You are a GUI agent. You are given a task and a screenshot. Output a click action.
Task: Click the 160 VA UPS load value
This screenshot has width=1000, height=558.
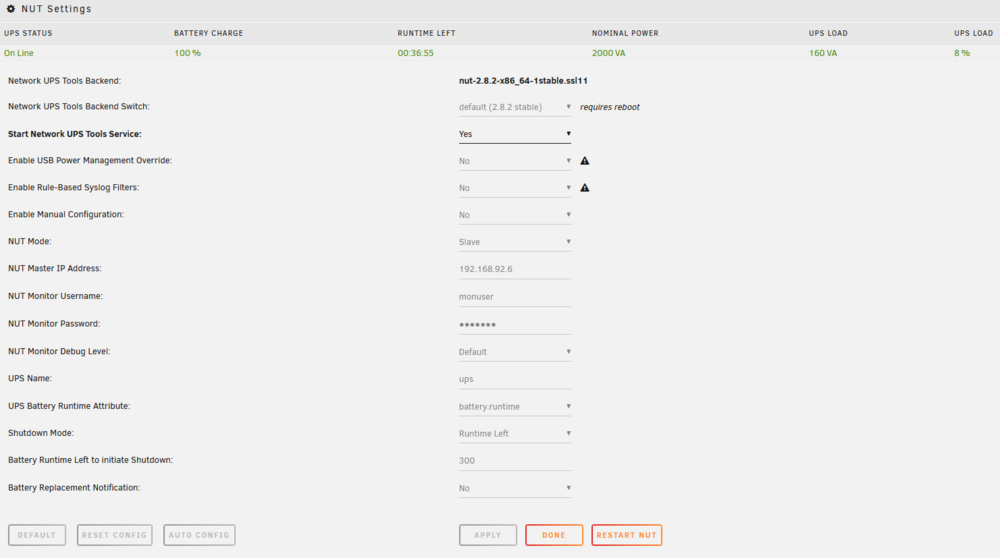[x=823, y=53]
